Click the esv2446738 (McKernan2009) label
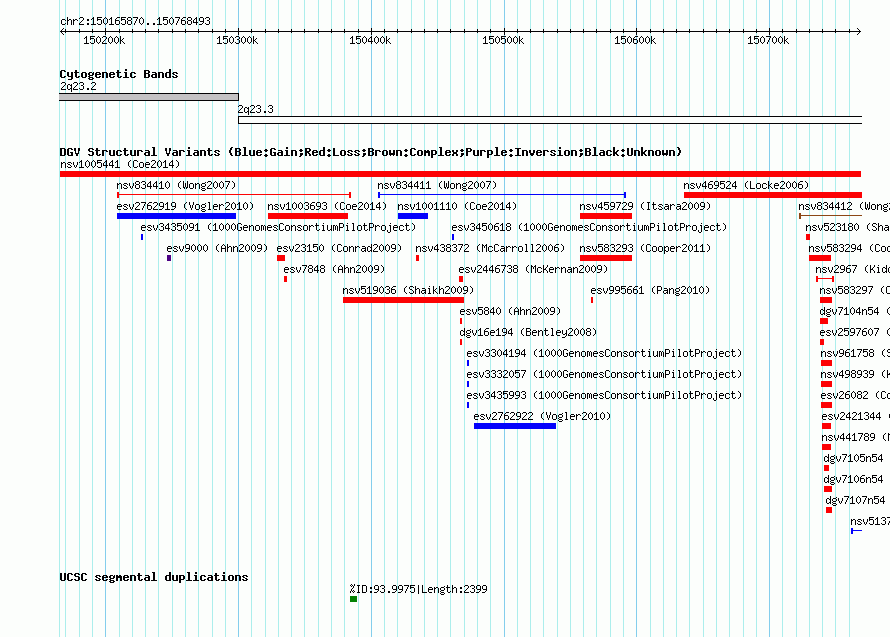This screenshot has width=890, height=637. pyautogui.click(x=533, y=269)
